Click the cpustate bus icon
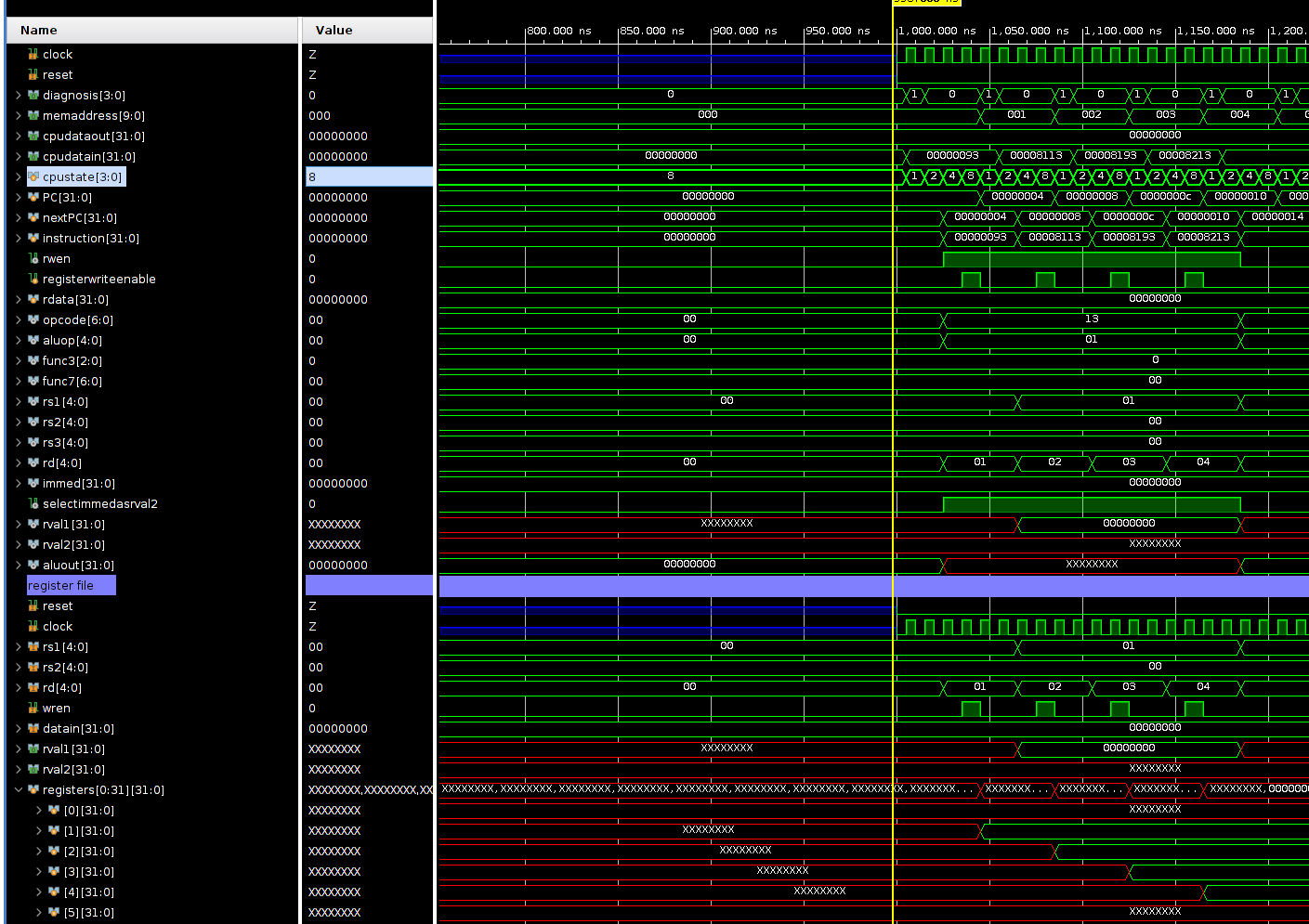The height and width of the screenshot is (924, 1309). [x=33, y=176]
